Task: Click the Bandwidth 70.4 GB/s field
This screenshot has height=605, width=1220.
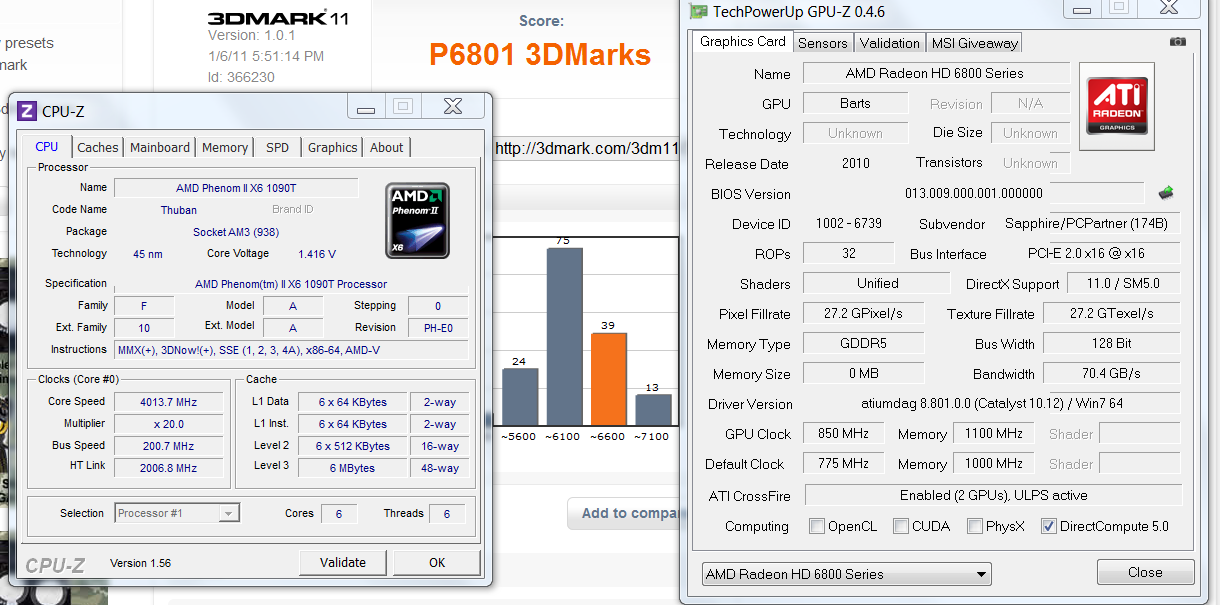Action: point(1111,373)
